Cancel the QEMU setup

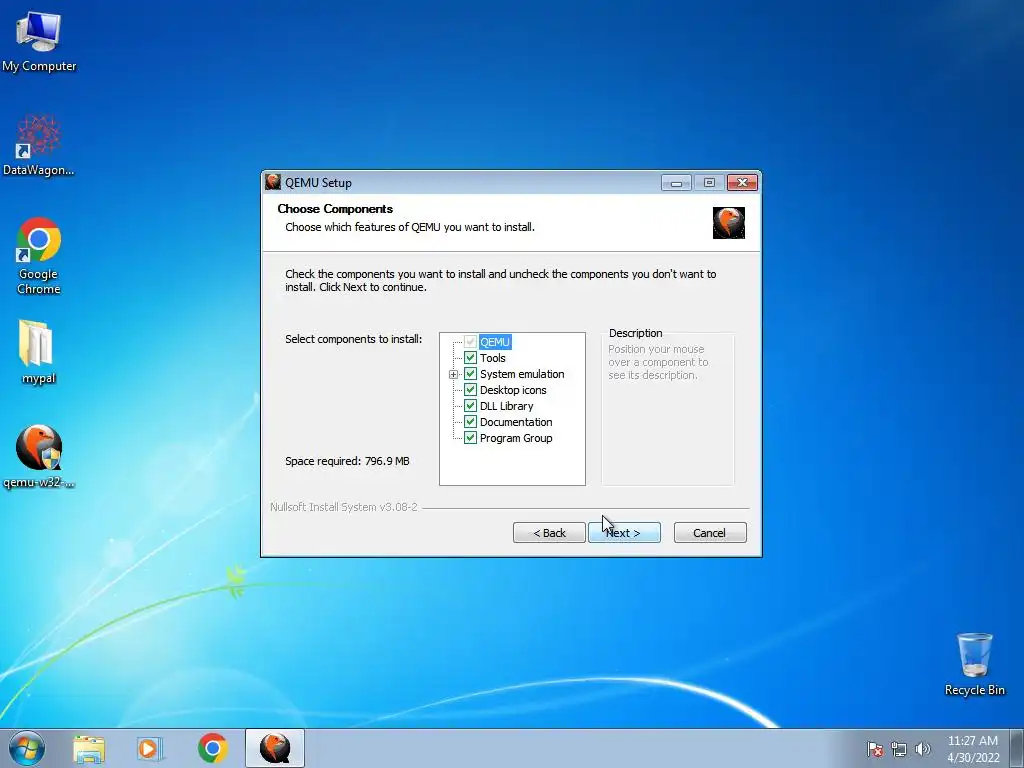(x=710, y=532)
